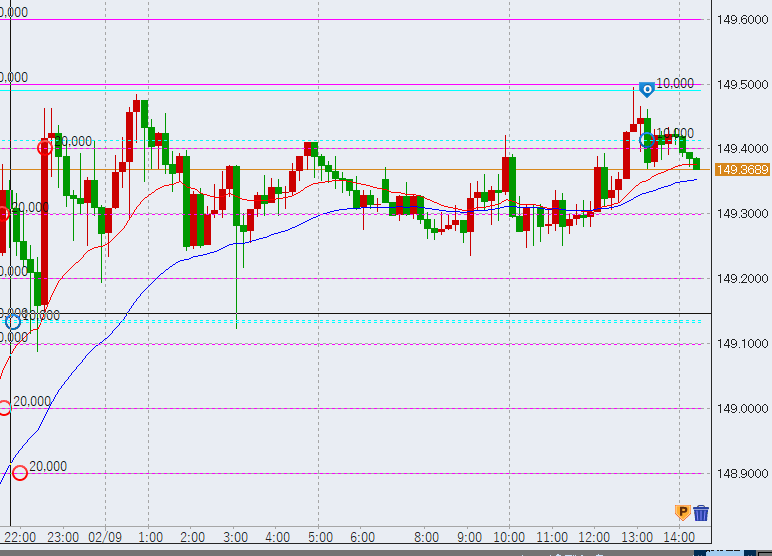The width and height of the screenshot is (772, 556).
Task: Click the blue trash bin icon
Action: click(x=701, y=513)
